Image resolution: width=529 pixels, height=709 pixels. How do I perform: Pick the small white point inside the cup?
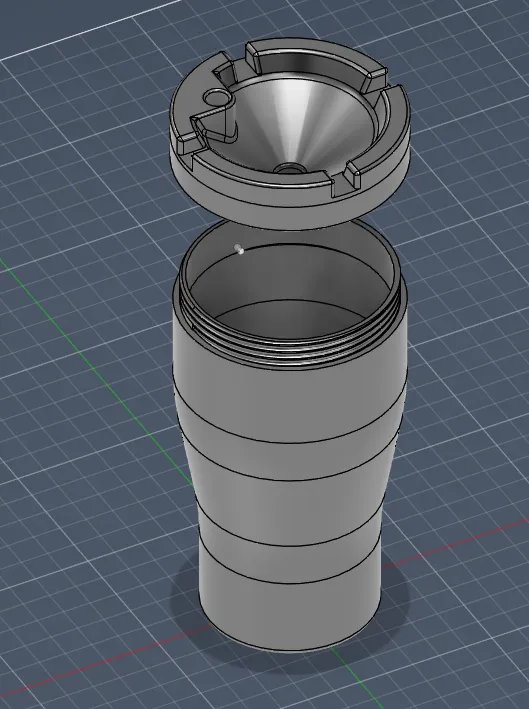point(239,249)
